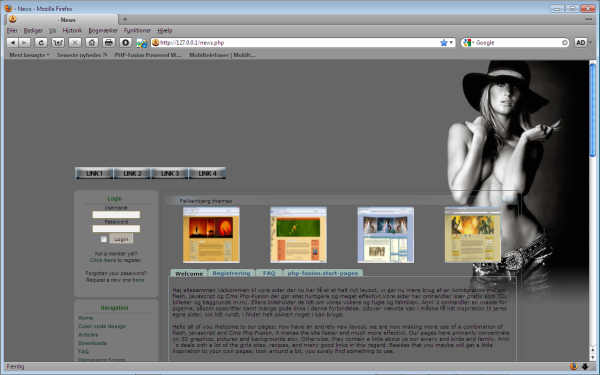Click into the Password field
Viewport: 600px width, 375px height.
(x=116, y=229)
